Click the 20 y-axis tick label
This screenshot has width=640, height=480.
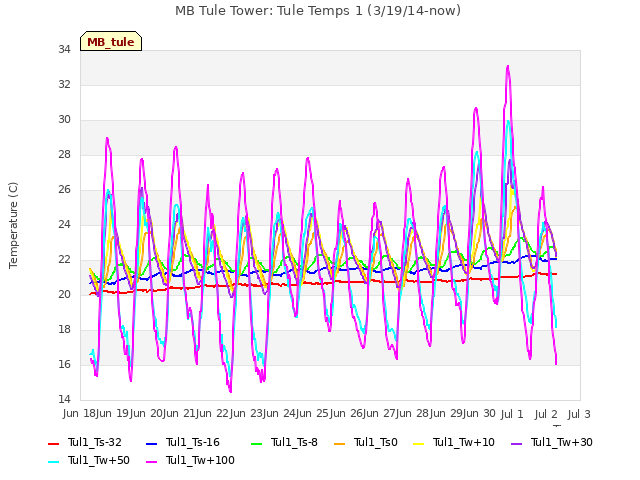tap(64, 295)
